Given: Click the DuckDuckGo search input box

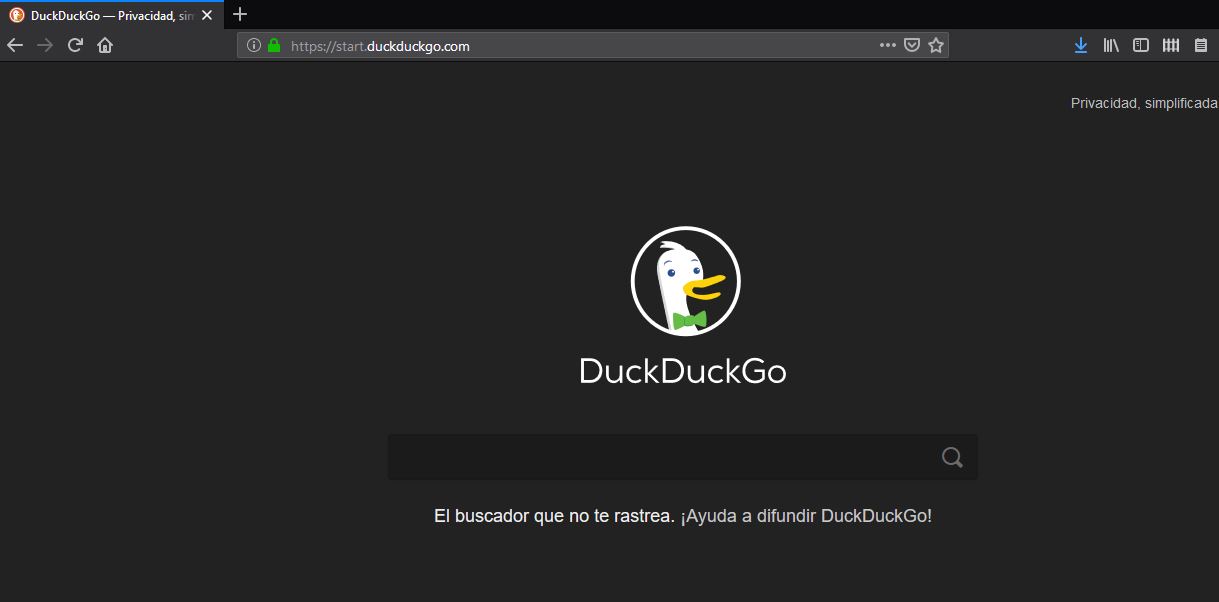Looking at the screenshot, I should (x=660, y=457).
